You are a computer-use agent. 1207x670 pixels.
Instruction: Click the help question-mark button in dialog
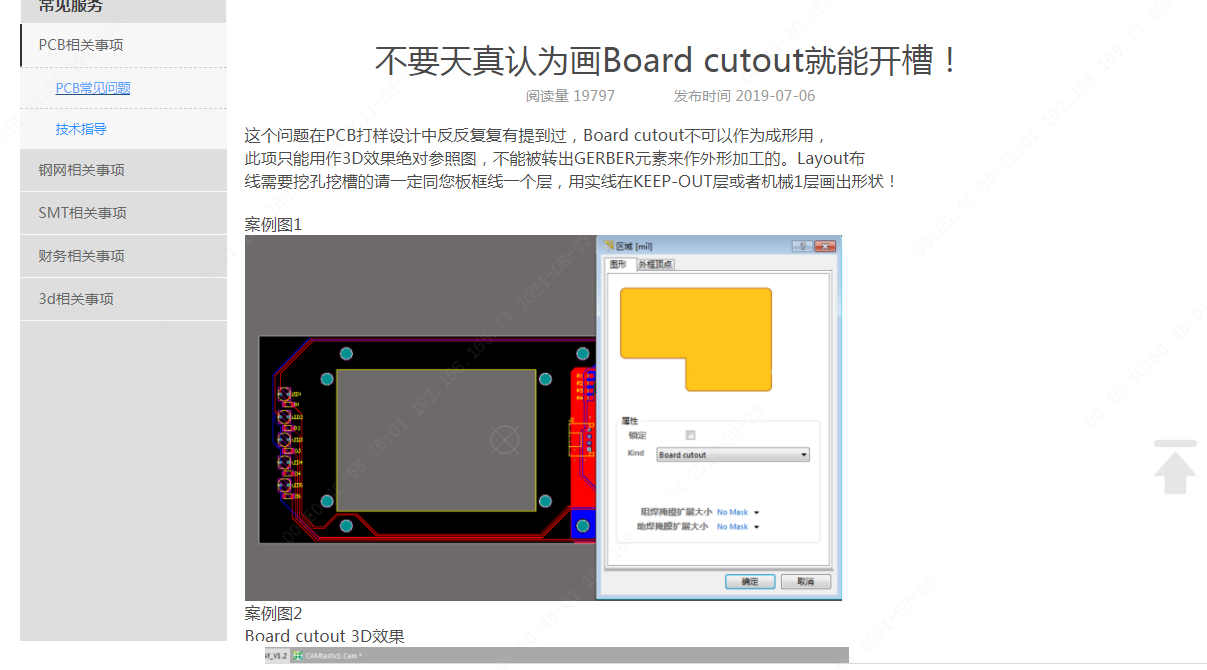click(x=801, y=246)
